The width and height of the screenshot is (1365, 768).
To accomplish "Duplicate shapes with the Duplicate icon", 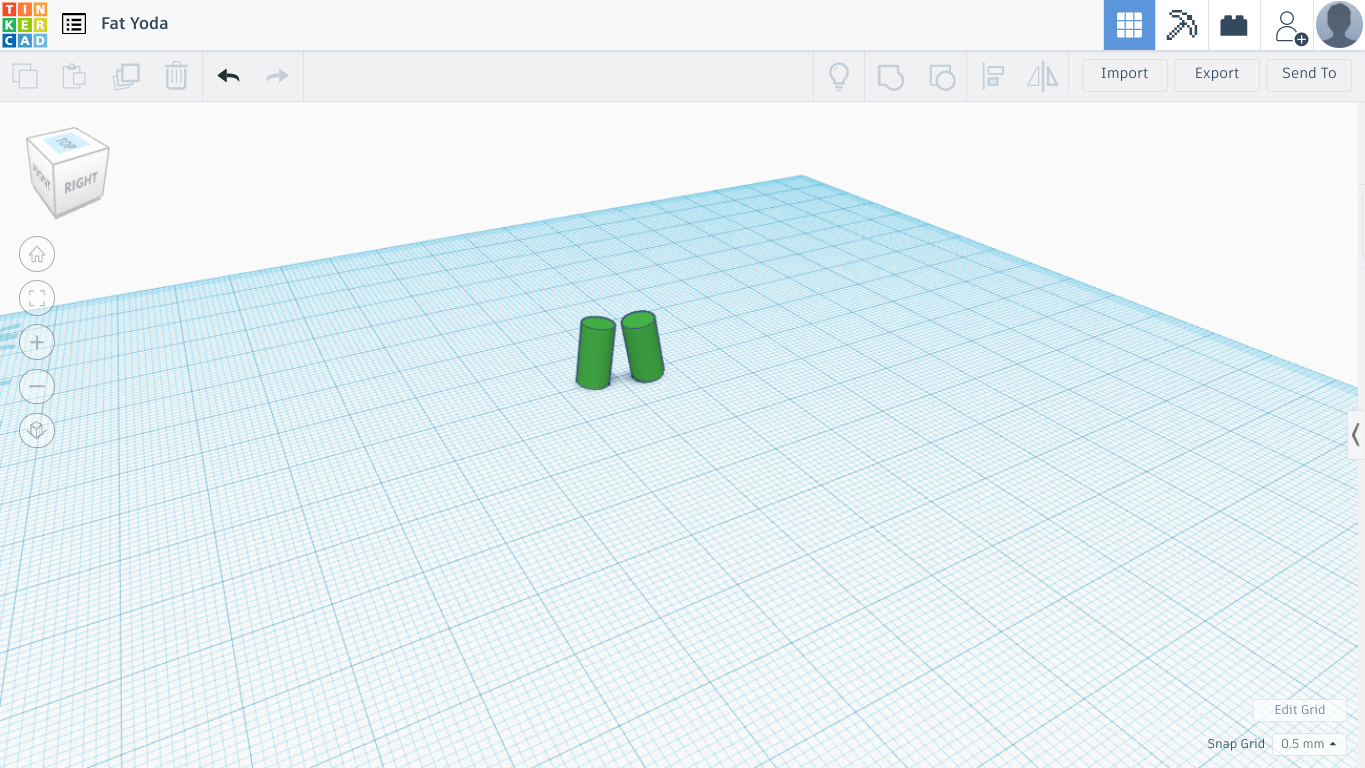I will (124, 75).
